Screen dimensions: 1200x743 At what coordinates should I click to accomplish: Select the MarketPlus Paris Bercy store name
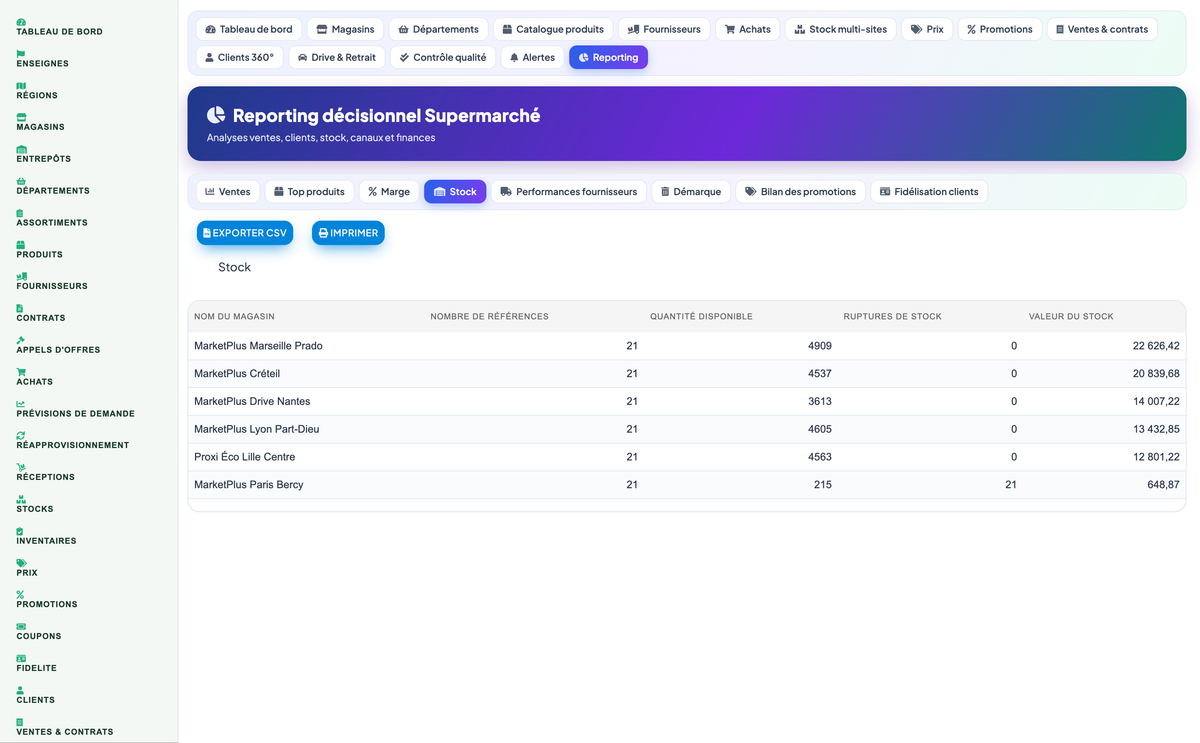point(249,485)
